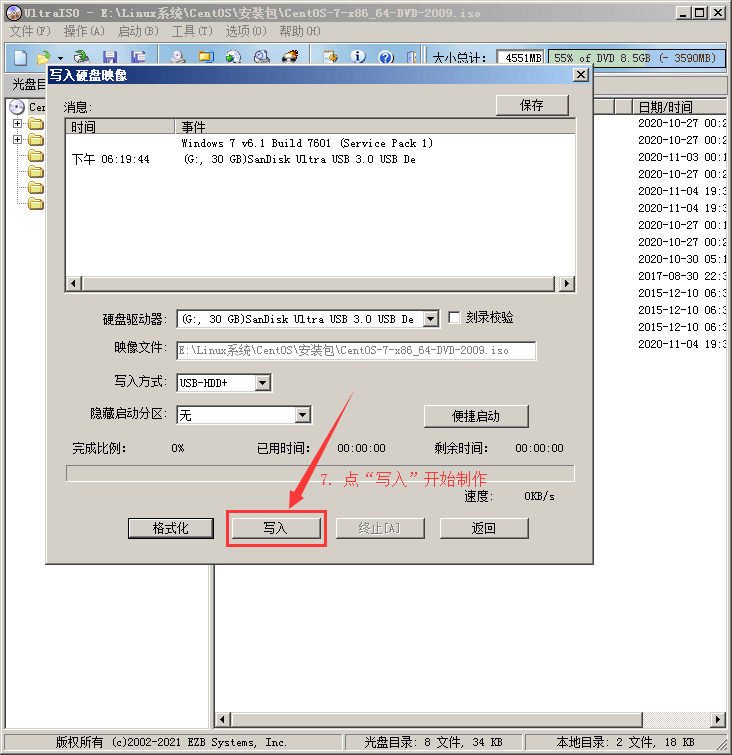Viewport: 732px width, 755px height.
Task: Click the Burn CD image toolbar icon
Action: point(291,58)
